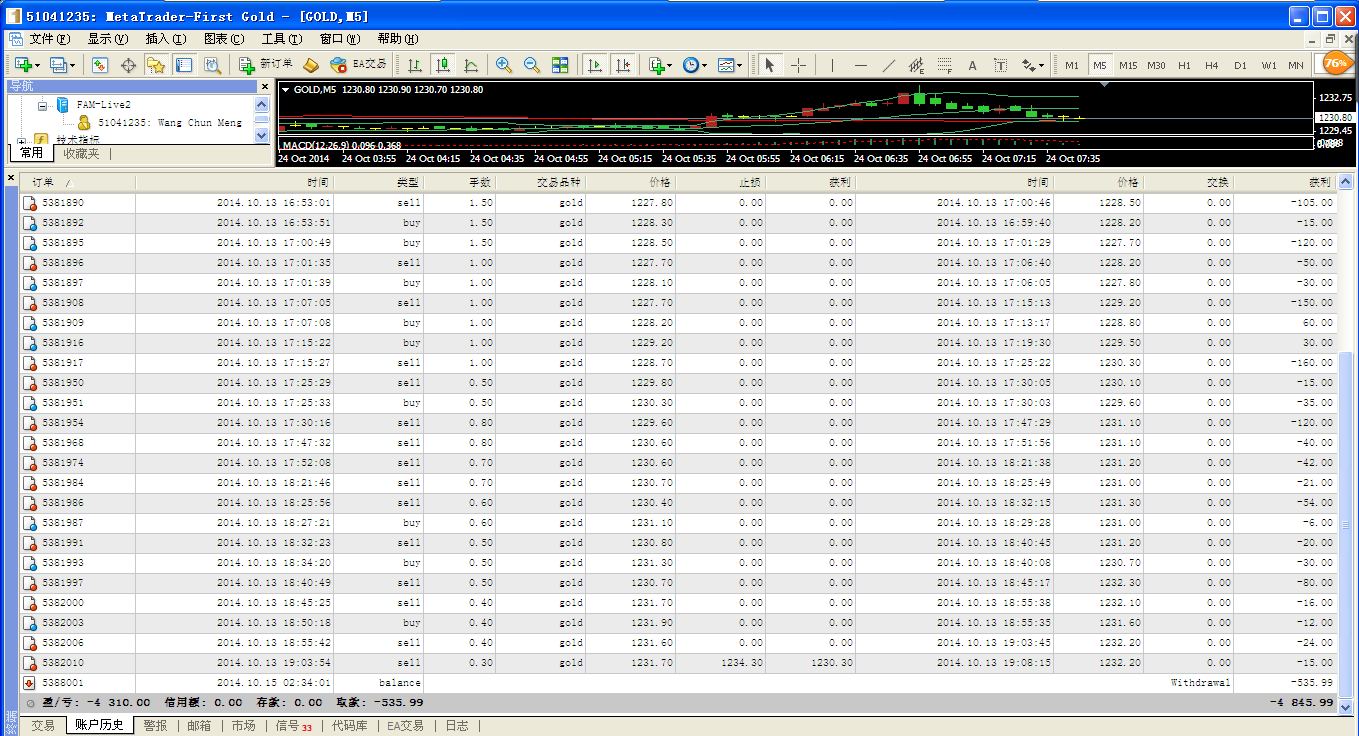Open the 显示 View menu

coord(107,39)
